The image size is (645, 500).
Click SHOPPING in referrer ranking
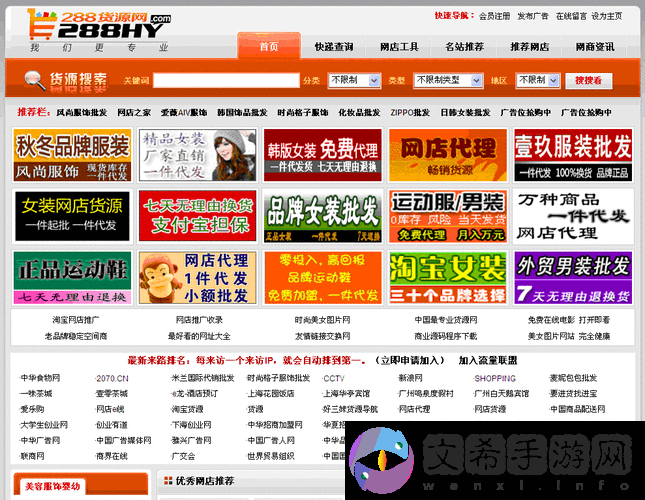click(495, 378)
